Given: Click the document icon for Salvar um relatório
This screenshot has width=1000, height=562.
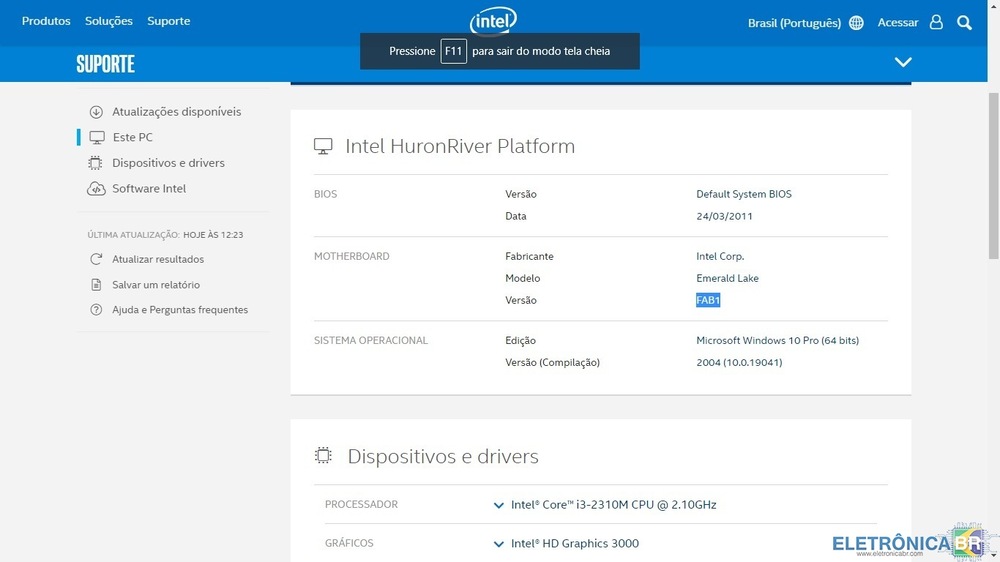Looking at the screenshot, I should click(96, 285).
